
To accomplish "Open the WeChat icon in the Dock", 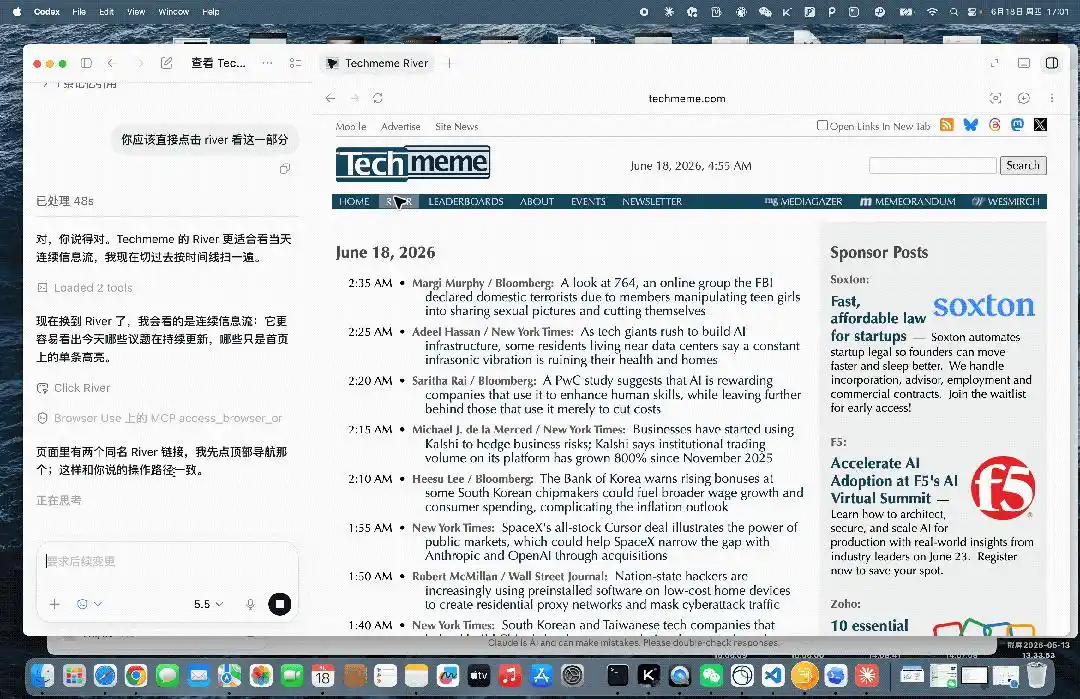I will (x=711, y=676).
